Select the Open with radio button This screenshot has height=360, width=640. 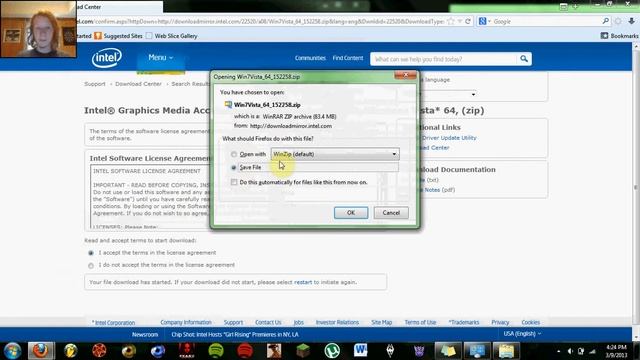[233, 154]
